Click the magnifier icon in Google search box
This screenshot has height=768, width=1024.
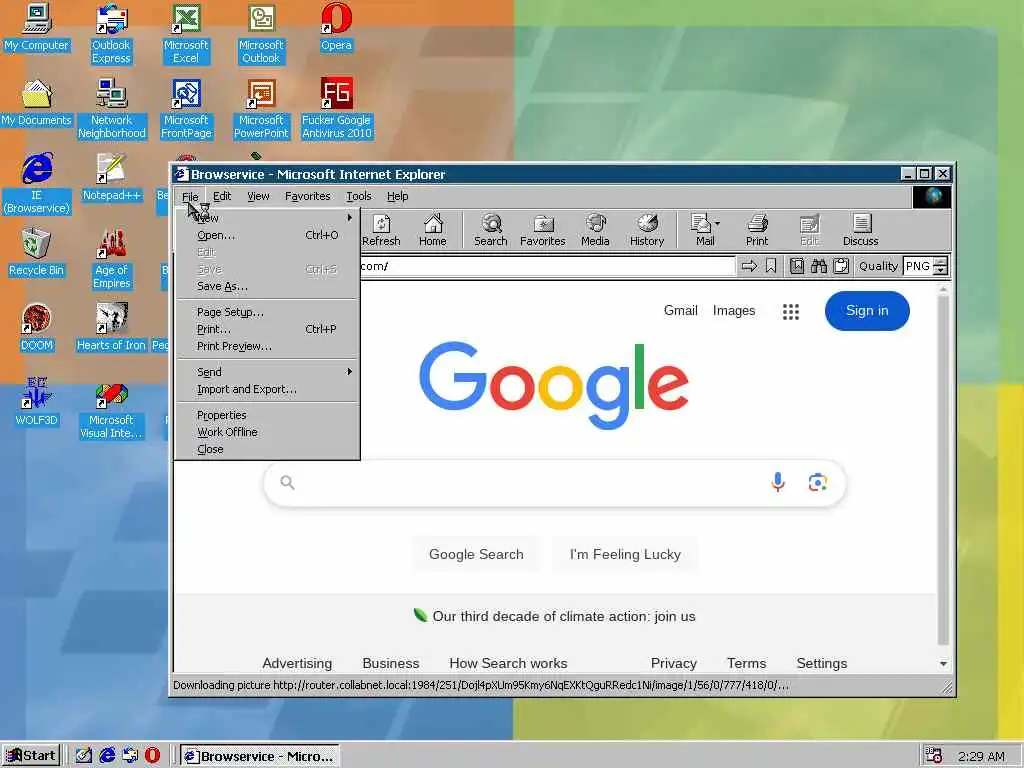click(287, 483)
